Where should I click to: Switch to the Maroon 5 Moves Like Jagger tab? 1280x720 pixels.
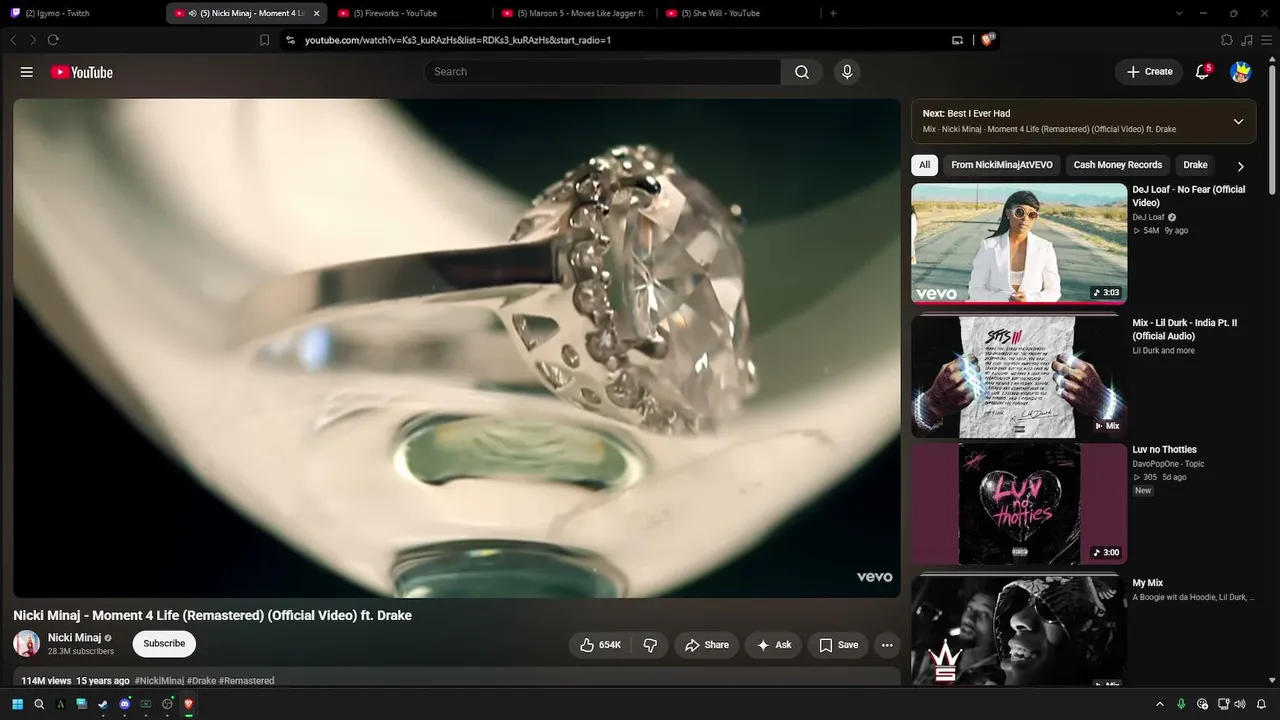click(x=574, y=13)
